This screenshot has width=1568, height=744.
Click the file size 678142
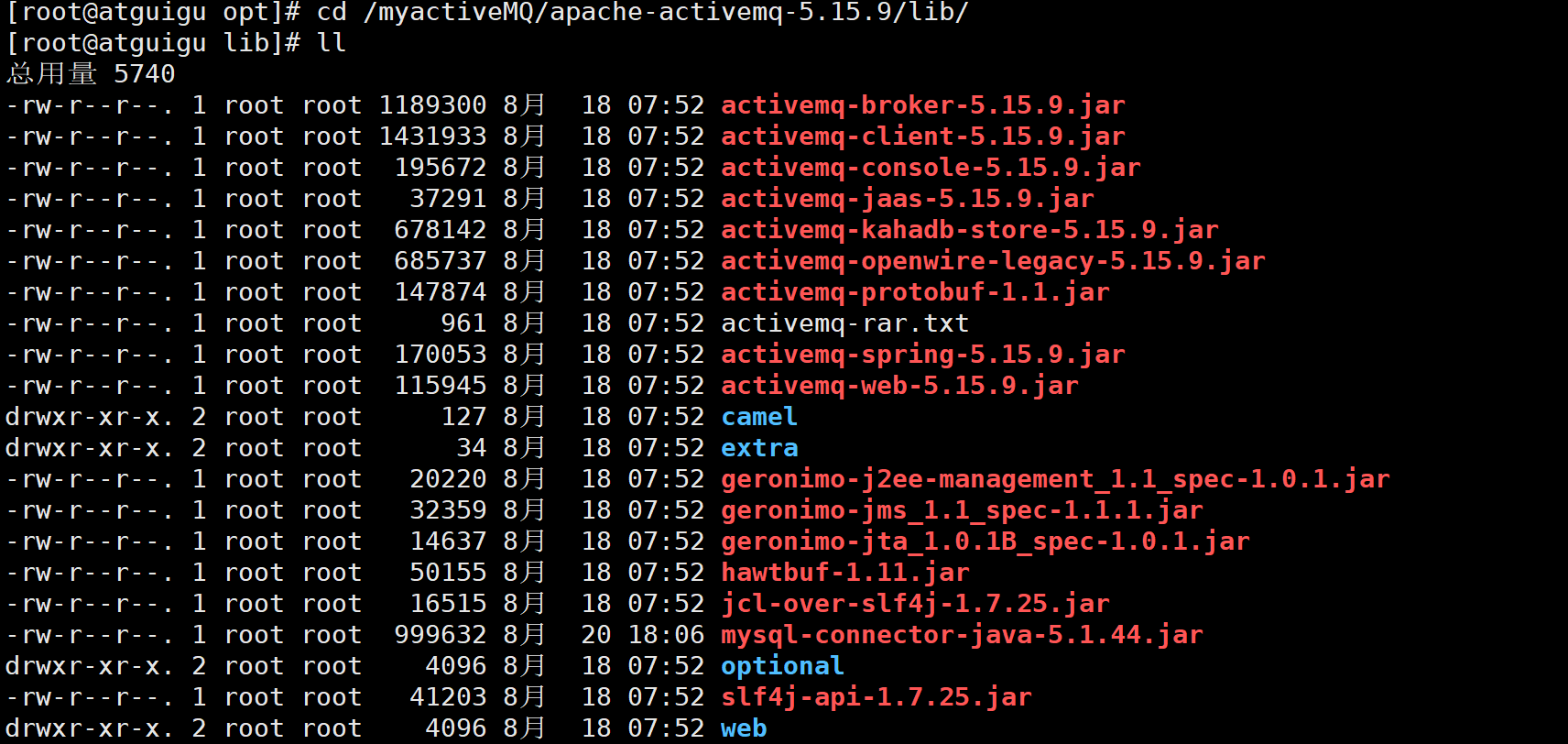pyautogui.click(x=441, y=231)
